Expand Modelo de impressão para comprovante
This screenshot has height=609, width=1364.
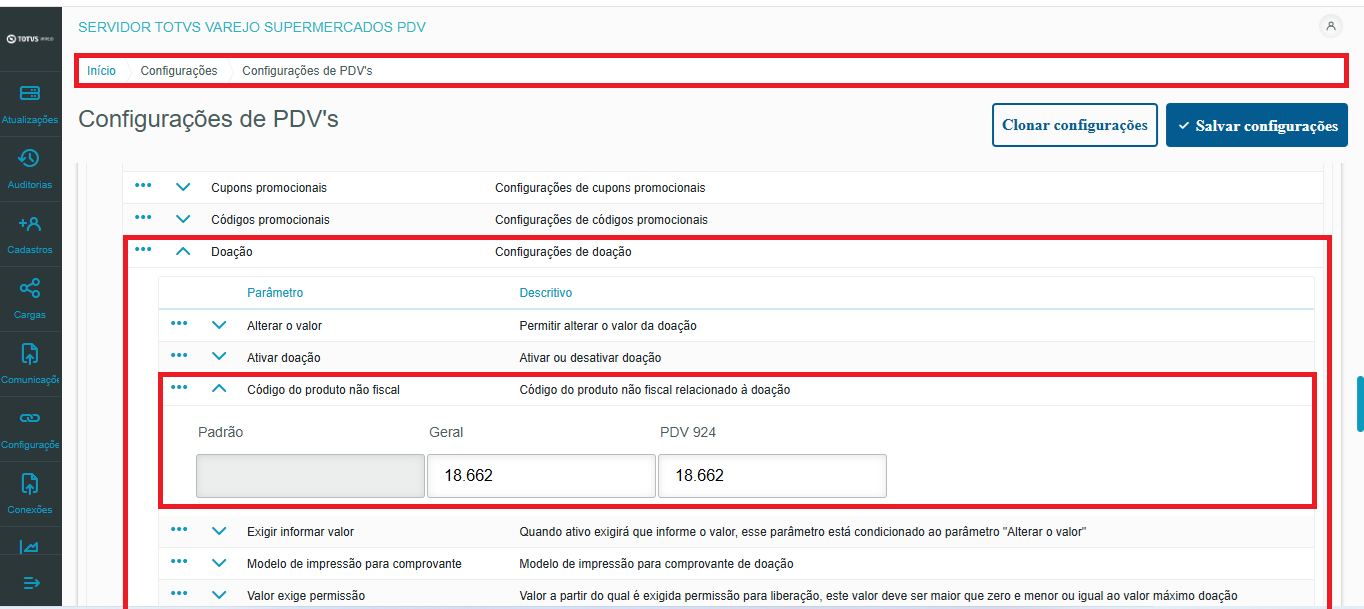(219, 563)
